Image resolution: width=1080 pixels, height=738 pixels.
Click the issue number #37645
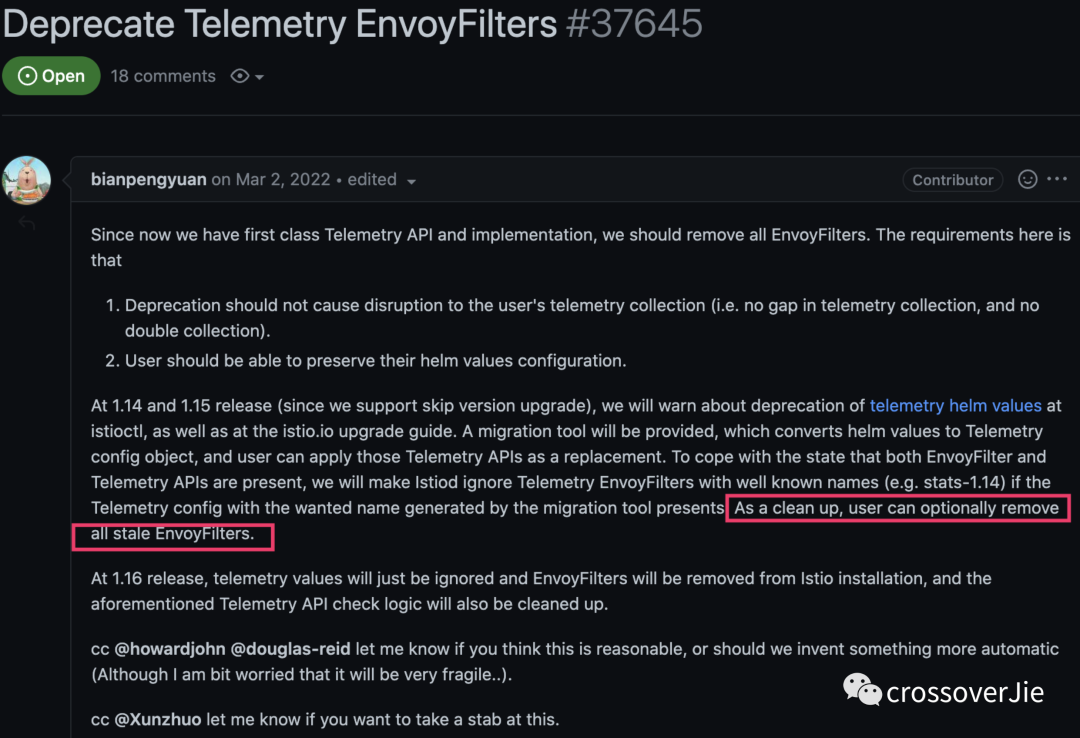[x=634, y=23]
